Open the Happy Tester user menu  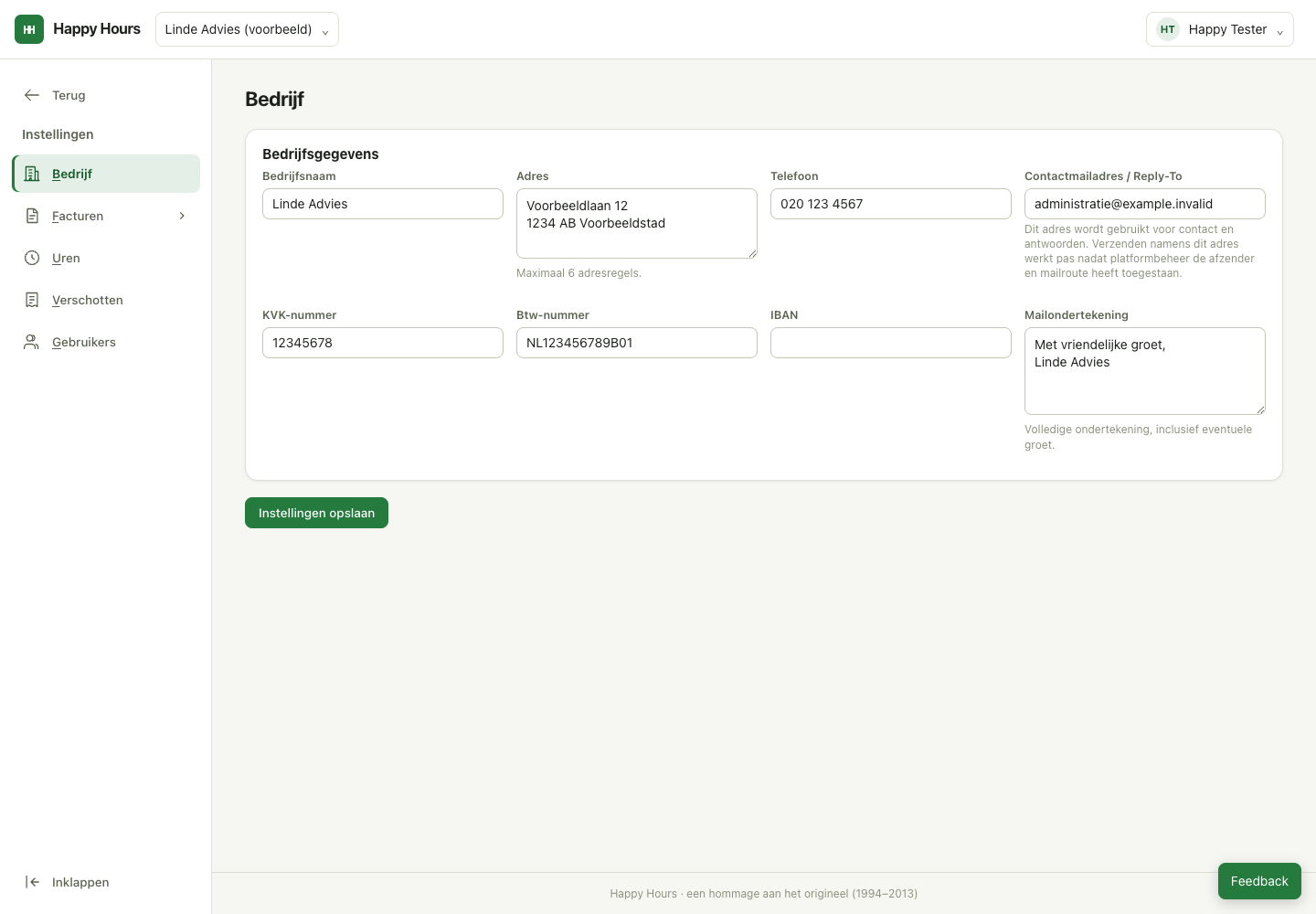pos(1219,29)
